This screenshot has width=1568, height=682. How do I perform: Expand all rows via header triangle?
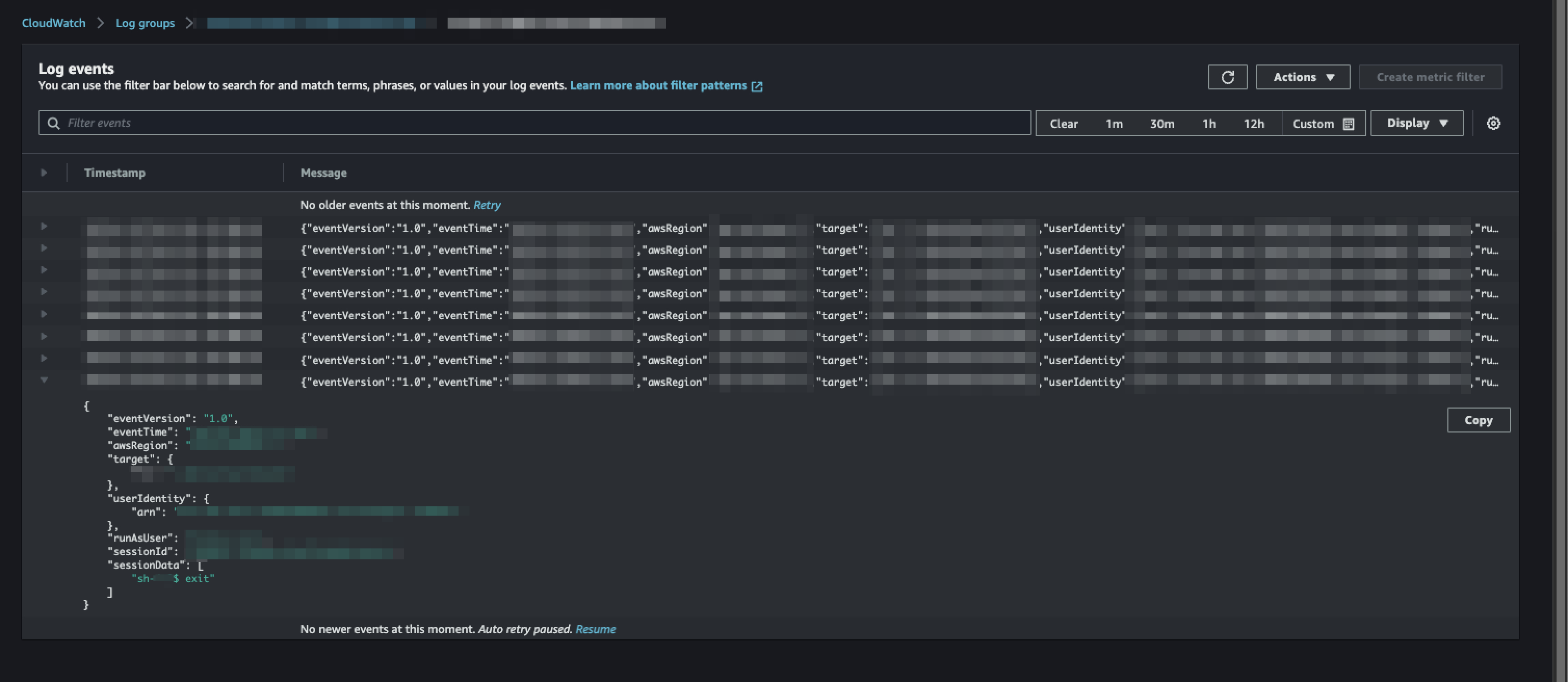(44, 173)
